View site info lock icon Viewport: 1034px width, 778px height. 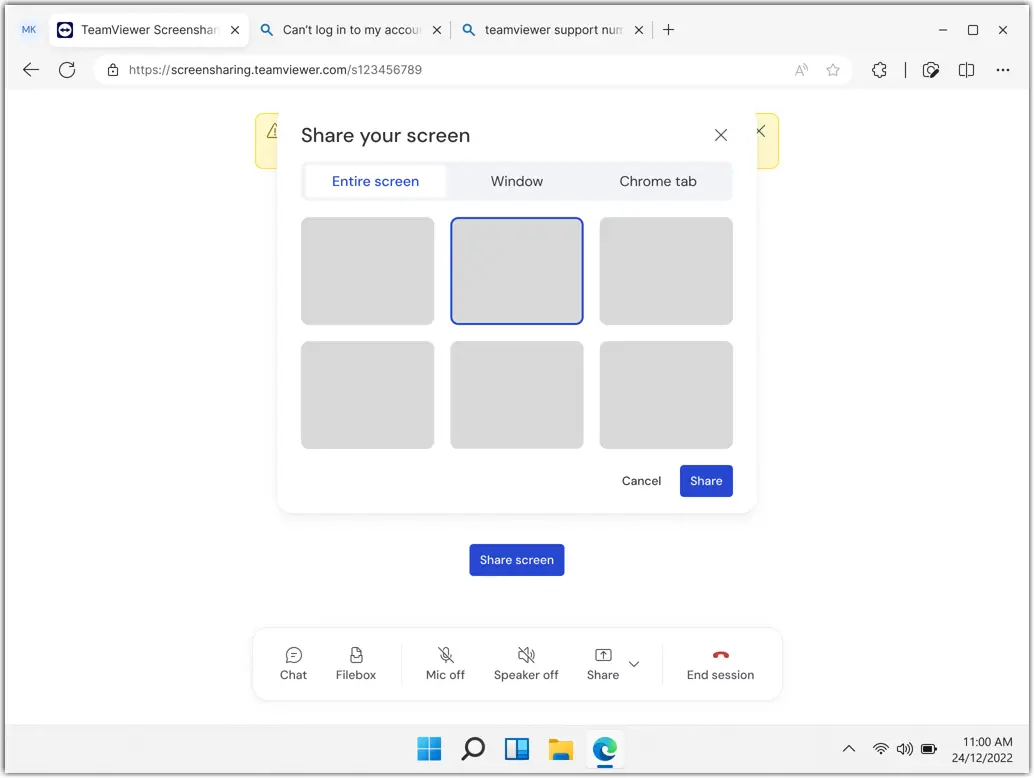pos(113,70)
